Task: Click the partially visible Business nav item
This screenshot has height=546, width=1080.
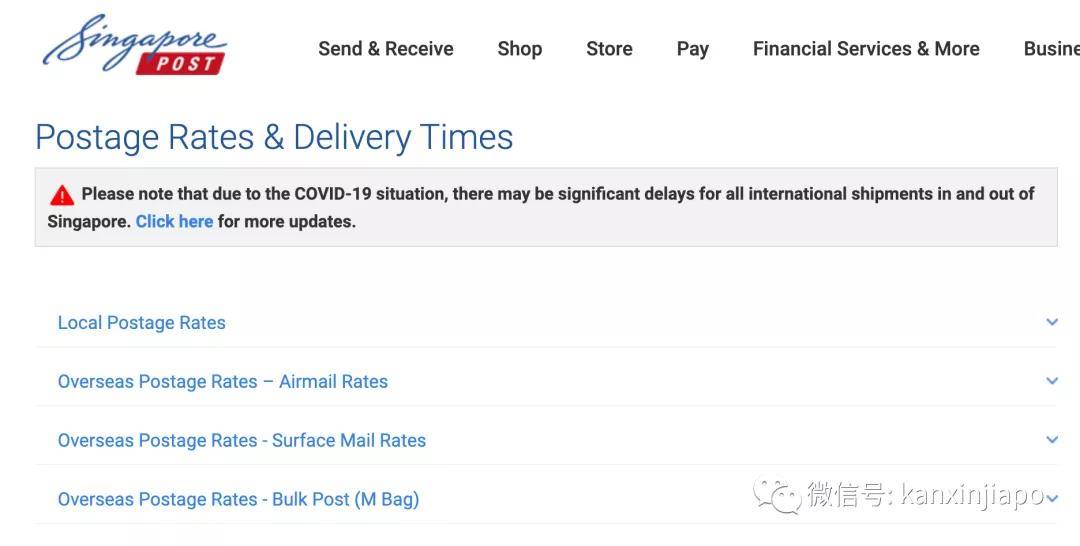Action: pyautogui.click(x=1050, y=49)
